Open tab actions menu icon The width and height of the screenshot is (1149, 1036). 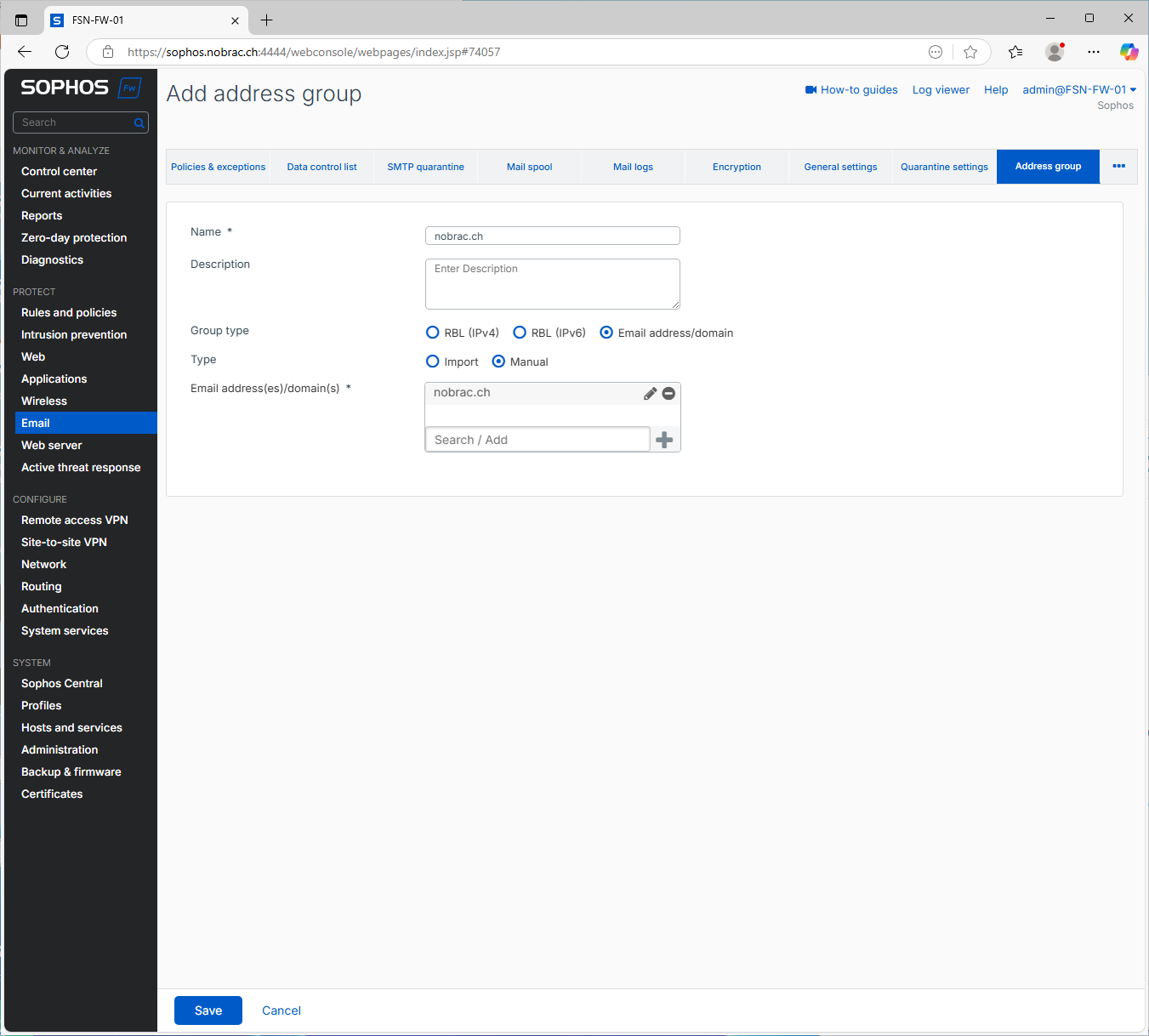point(21,20)
